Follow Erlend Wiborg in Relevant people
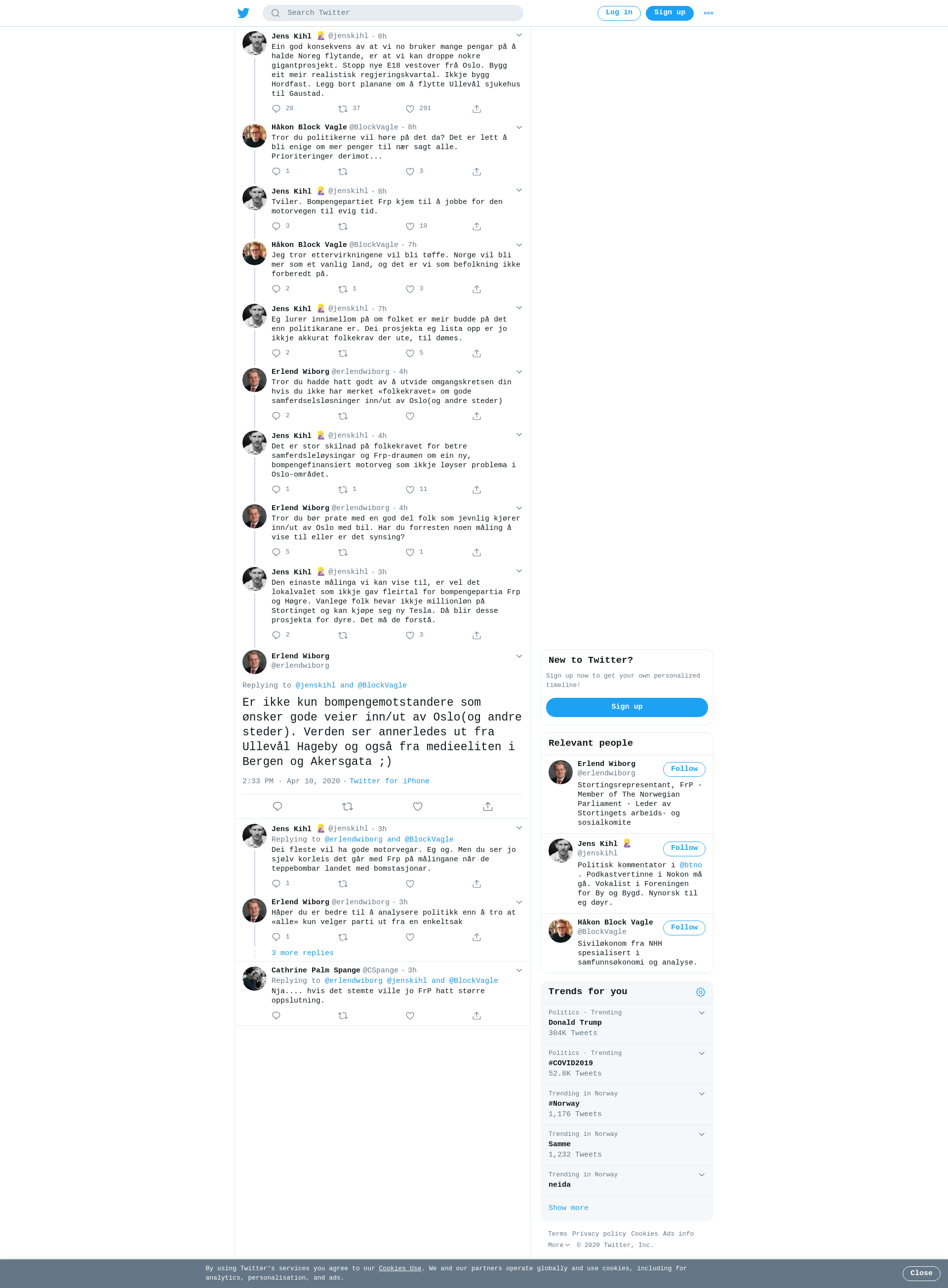The image size is (948, 1288). (684, 769)
